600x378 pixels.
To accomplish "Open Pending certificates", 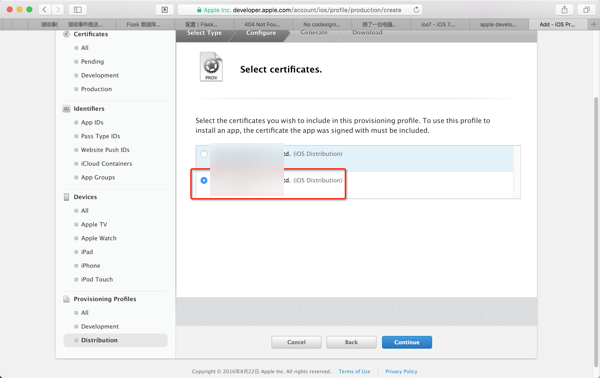I will click(92, 62).
